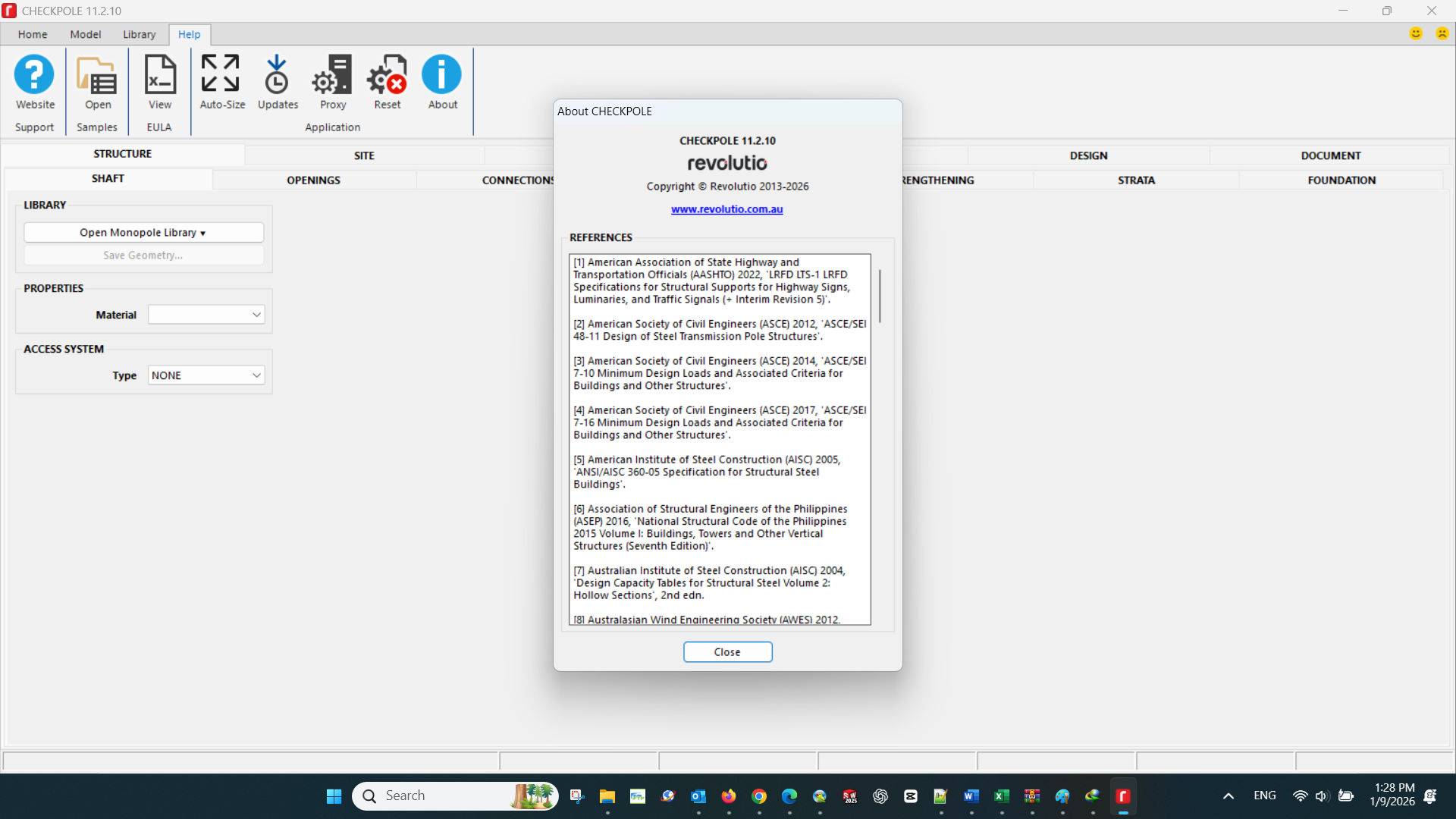
Task: Click the sad face feedback icon
Action: point(1442,33)
